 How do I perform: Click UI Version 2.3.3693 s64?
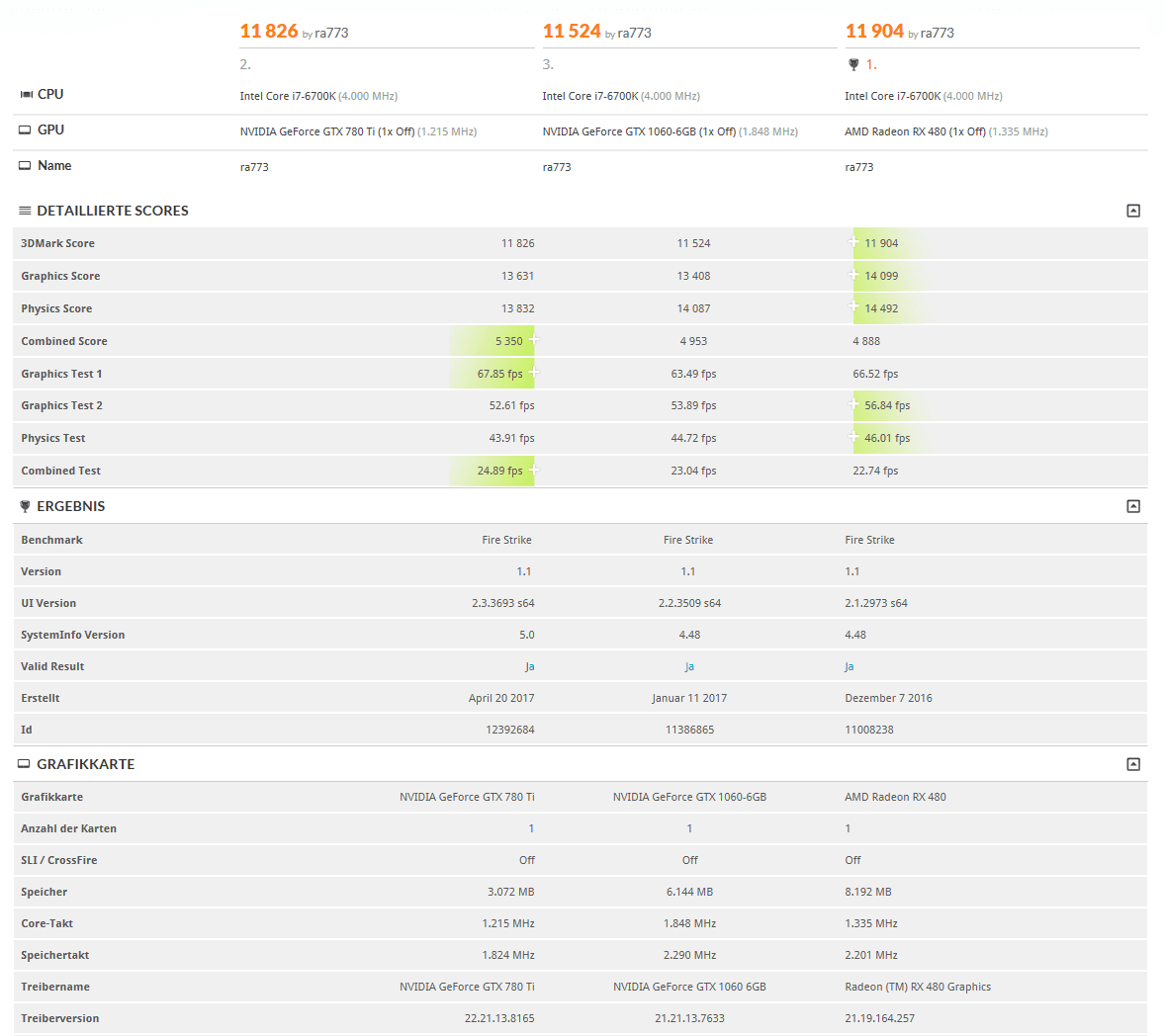[503, 604]
